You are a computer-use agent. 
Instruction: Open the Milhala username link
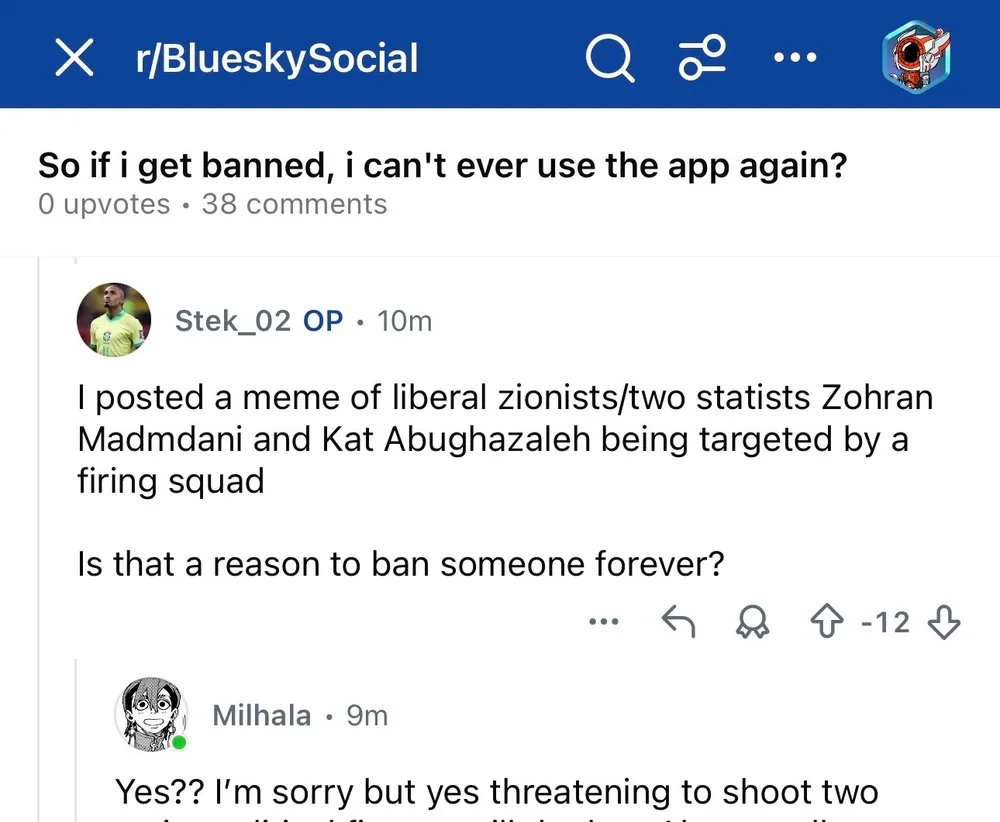[261, 716]
